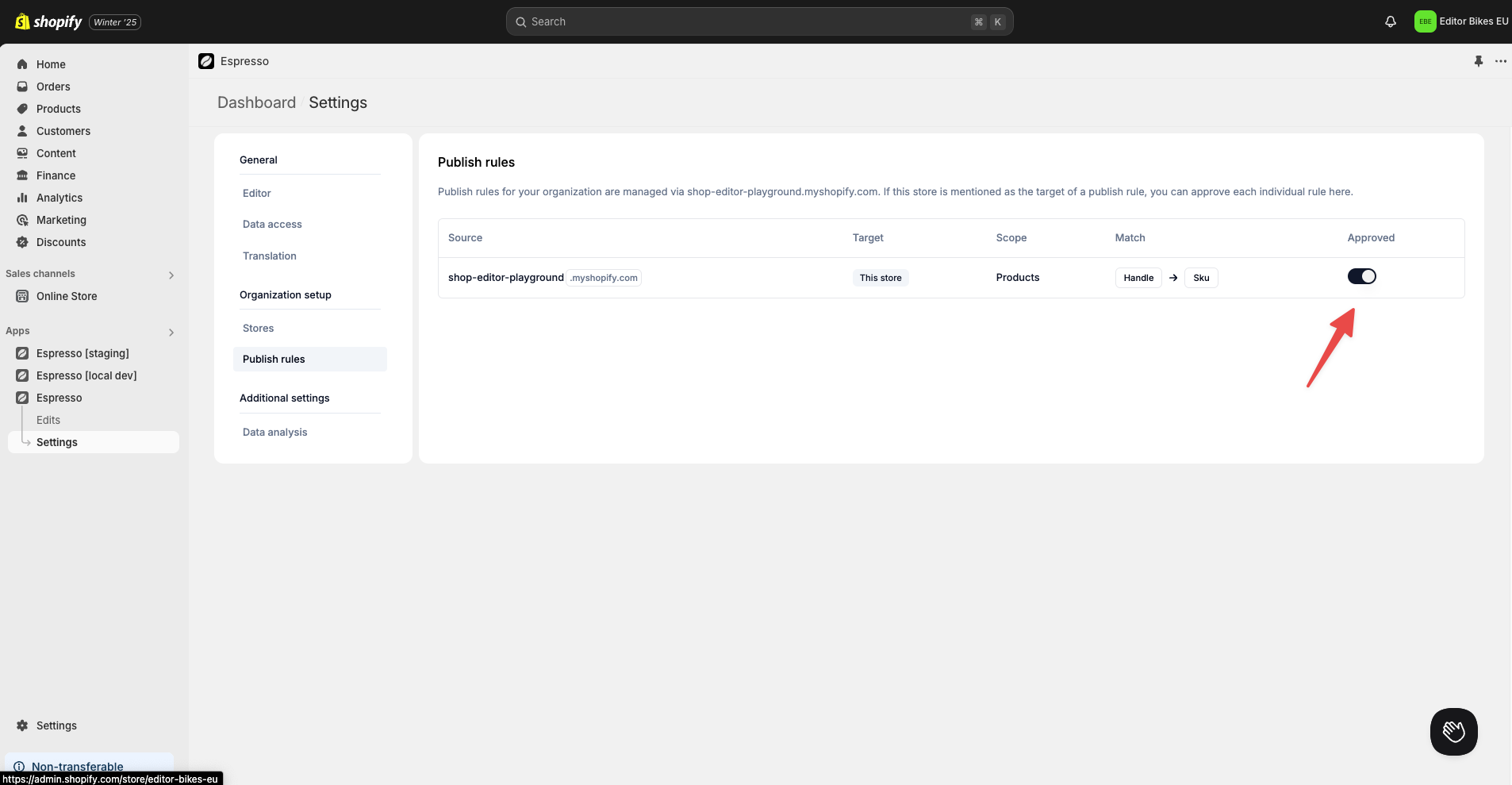Click the notification bell icon
The image size is (1512, 785).
(1390, 21)
